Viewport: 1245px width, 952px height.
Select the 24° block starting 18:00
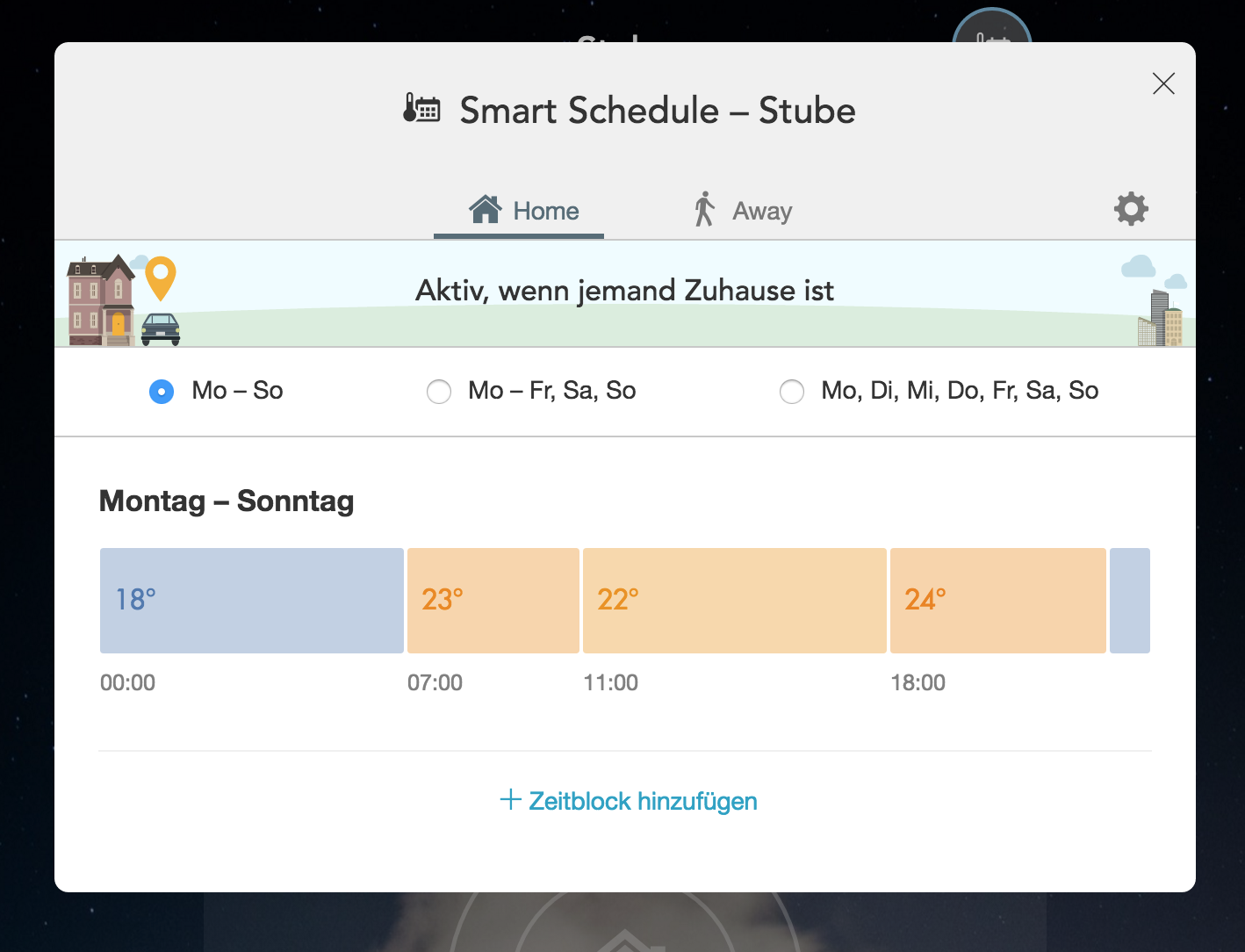click(997, 601)
